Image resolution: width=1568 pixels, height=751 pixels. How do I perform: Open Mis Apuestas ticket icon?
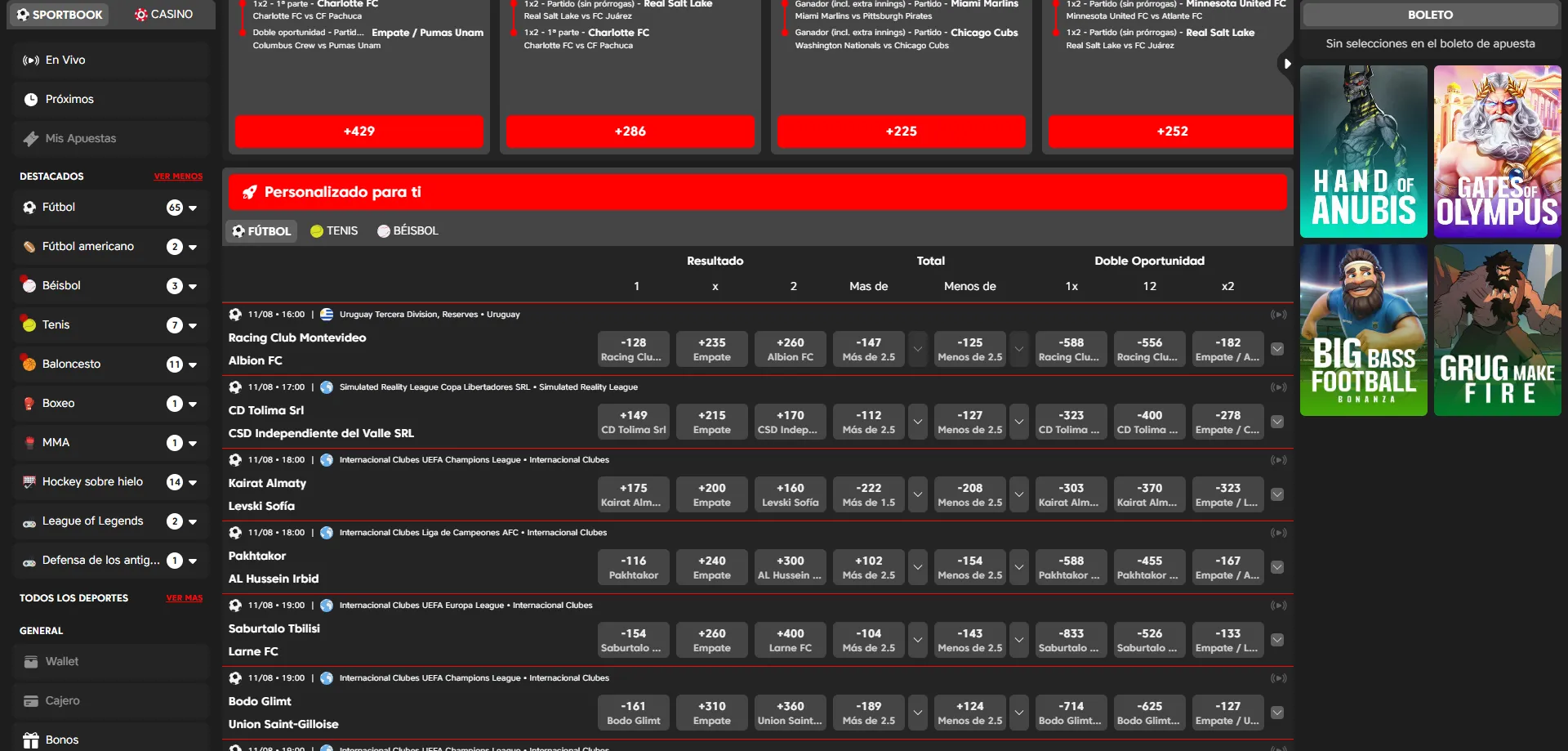pos(31,139)
